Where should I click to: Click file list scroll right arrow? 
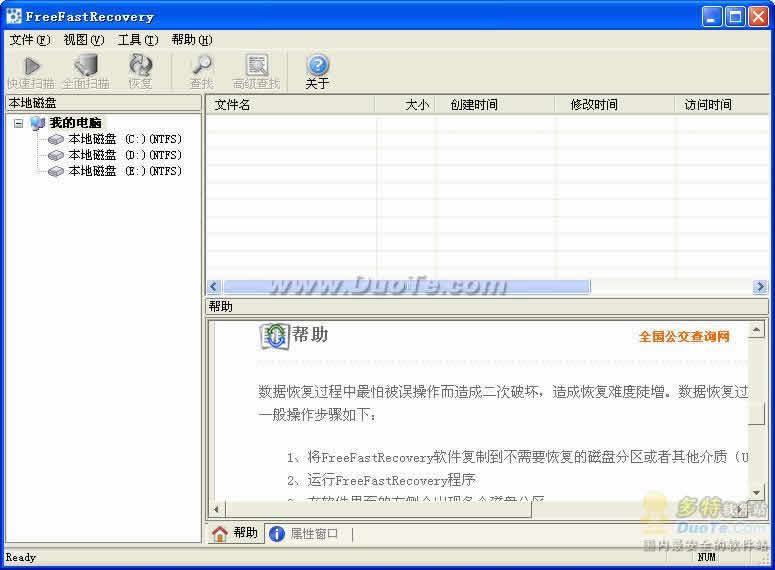click(760, 287)
